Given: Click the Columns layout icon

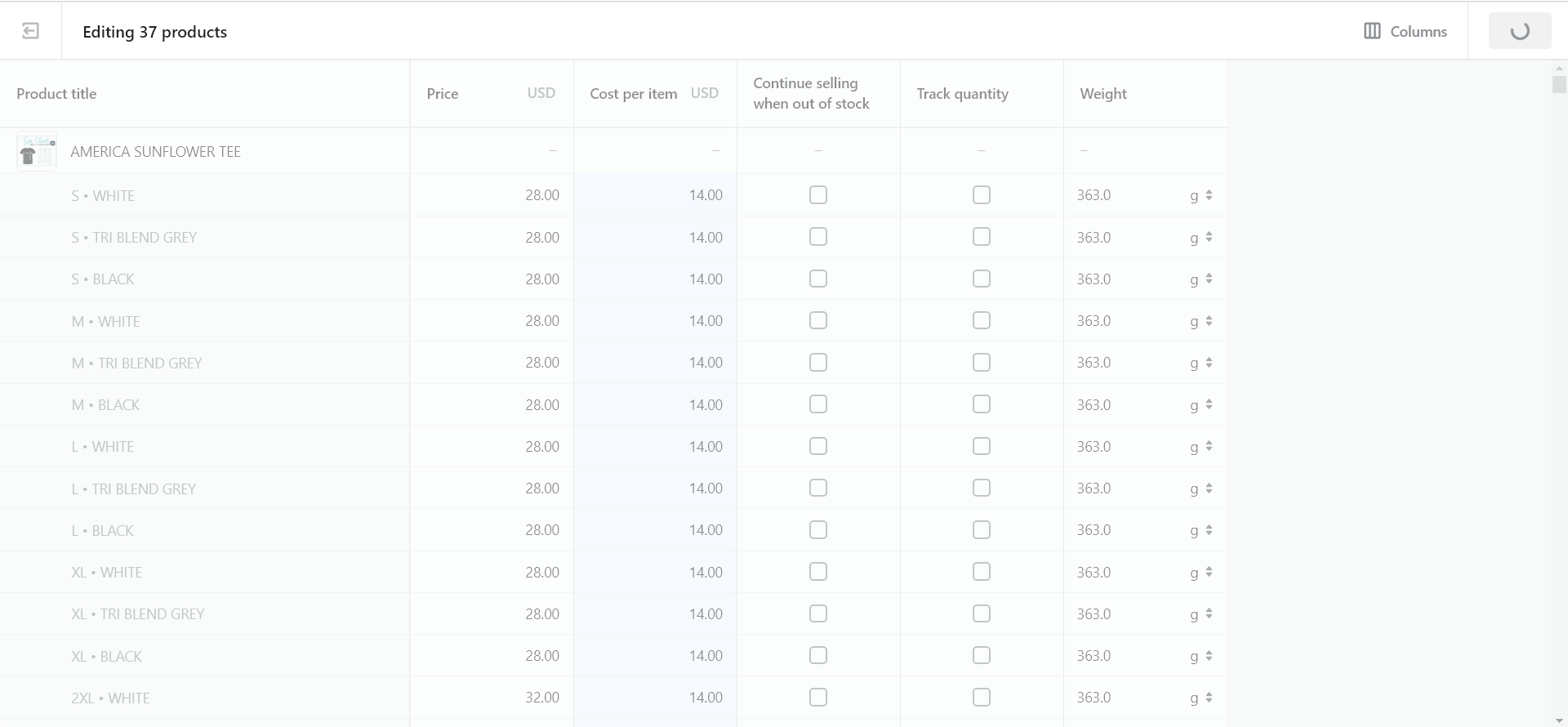Looking at the screenshot, I should pos(1372,31).
